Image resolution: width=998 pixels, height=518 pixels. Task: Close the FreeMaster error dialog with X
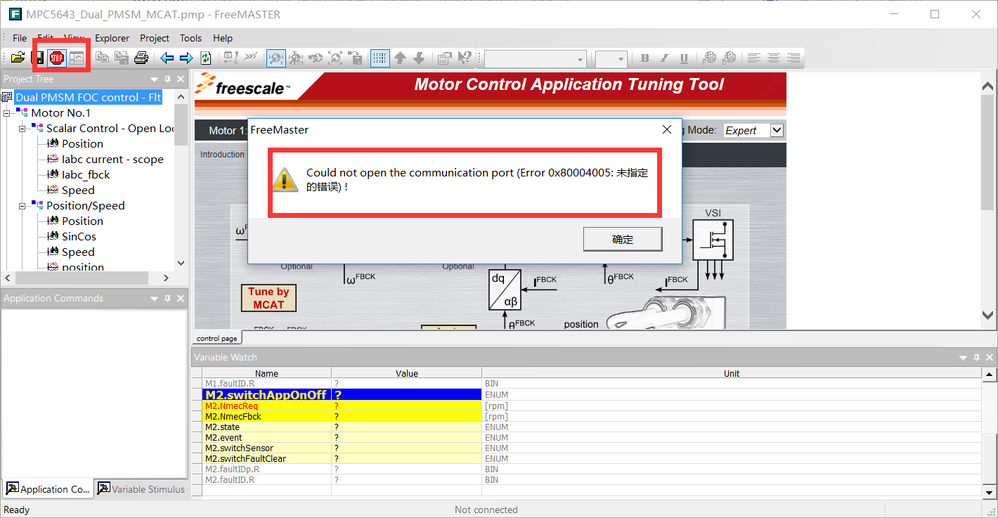tap(666, 129)
